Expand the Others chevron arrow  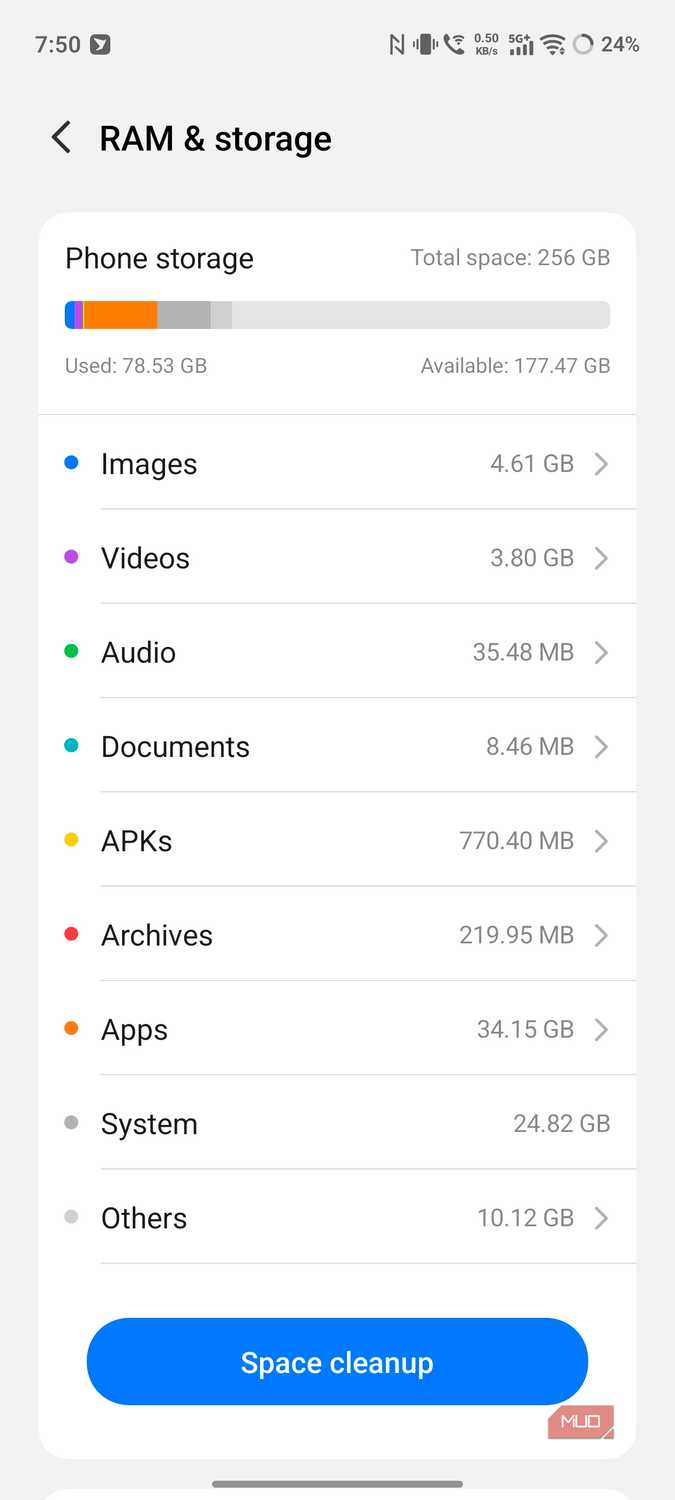601,1218
